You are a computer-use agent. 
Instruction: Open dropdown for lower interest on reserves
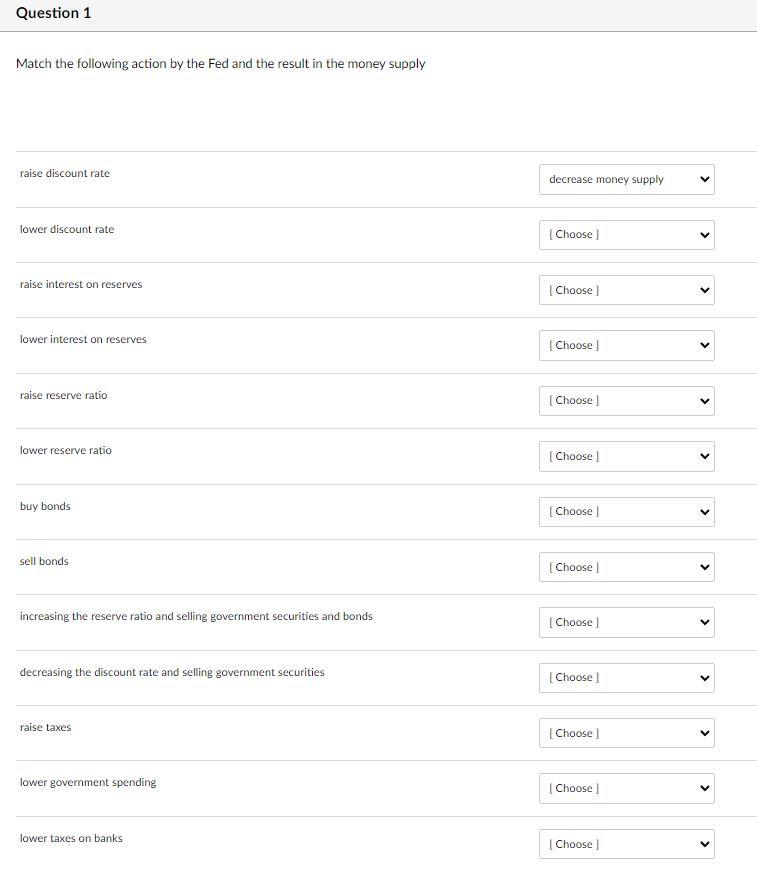pos(627,346)
